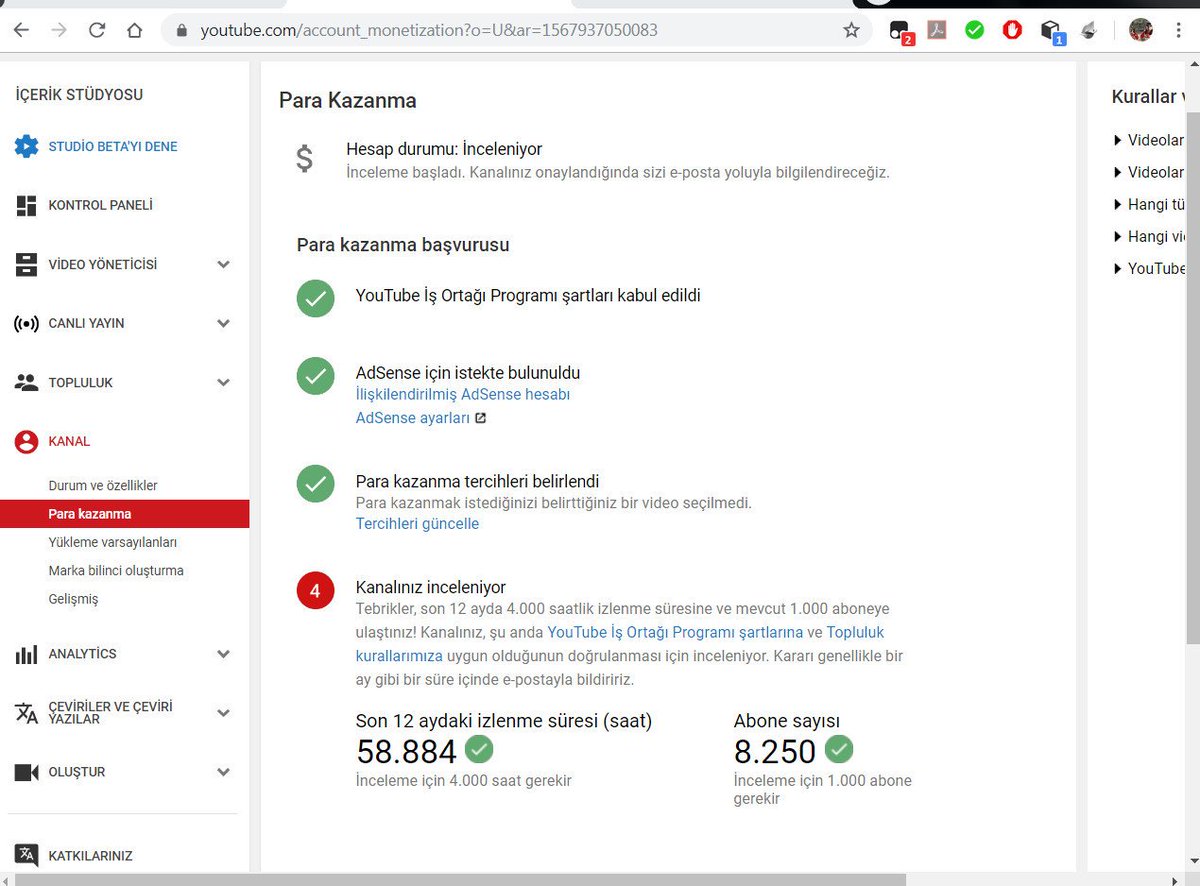Open KONTROL PANELİ menu item
1200x886 pixels.
[100, 205]
